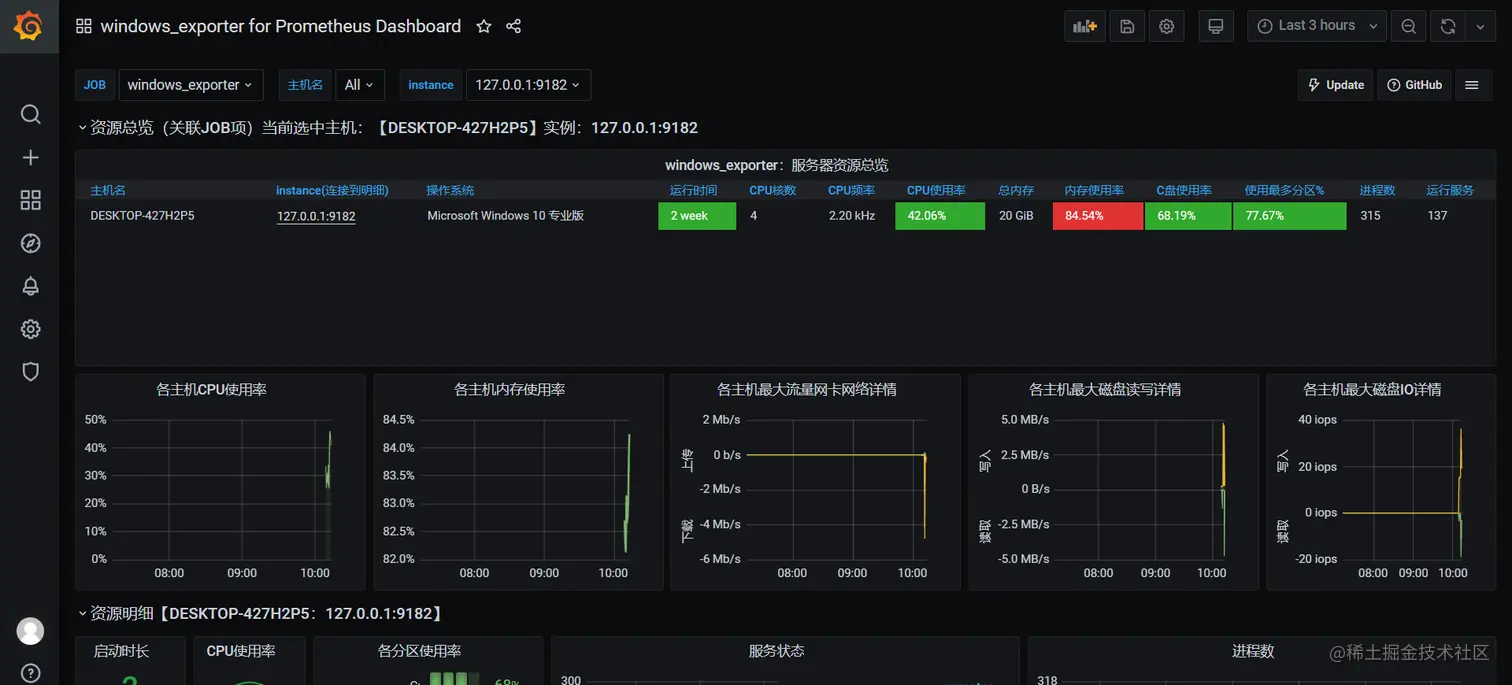
Task: Click the dashboard title windows_exporter for Prometheus
Action: point(281,27)
